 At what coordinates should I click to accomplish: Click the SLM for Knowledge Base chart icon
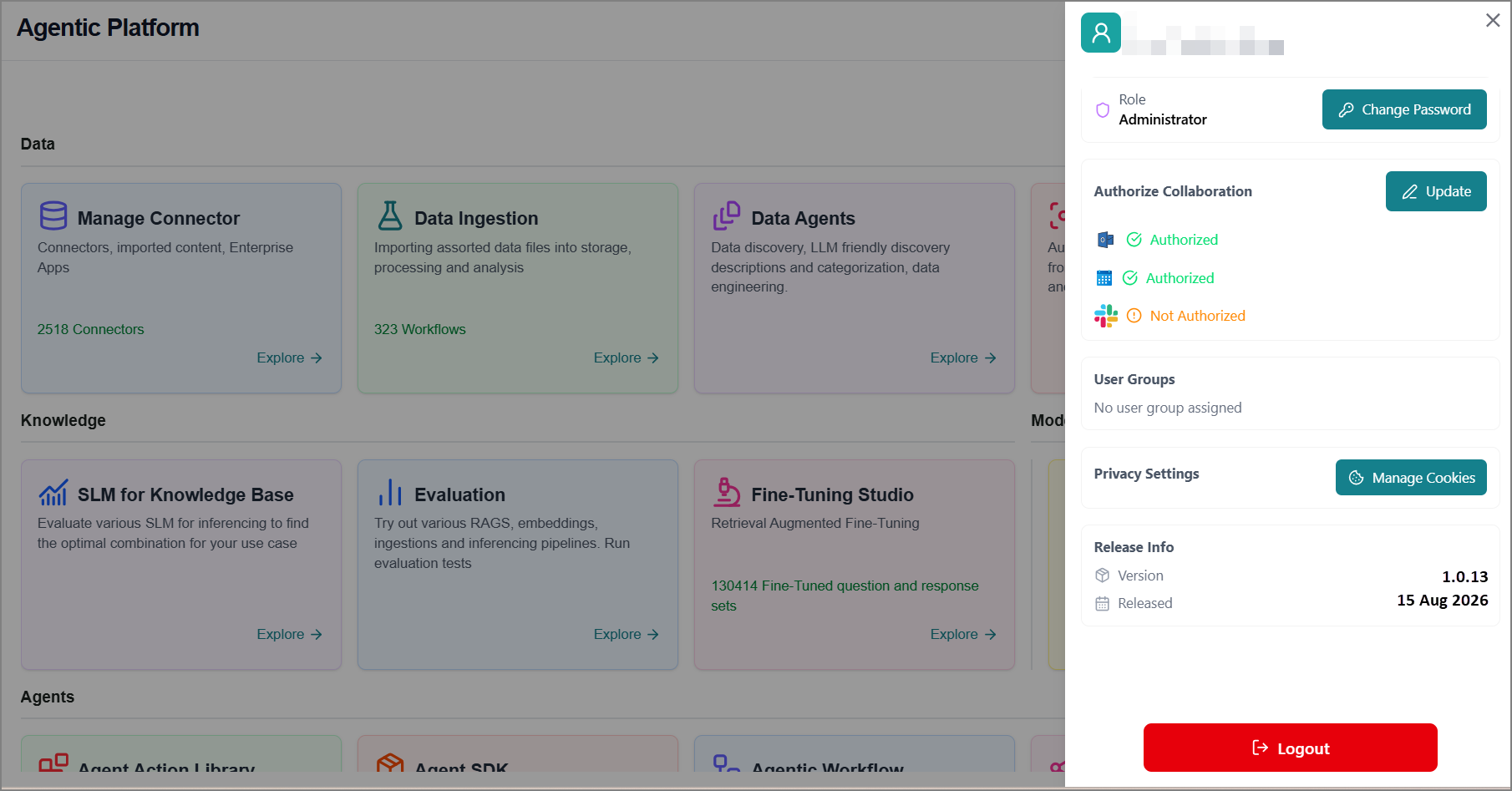click(x=53, y=493)
